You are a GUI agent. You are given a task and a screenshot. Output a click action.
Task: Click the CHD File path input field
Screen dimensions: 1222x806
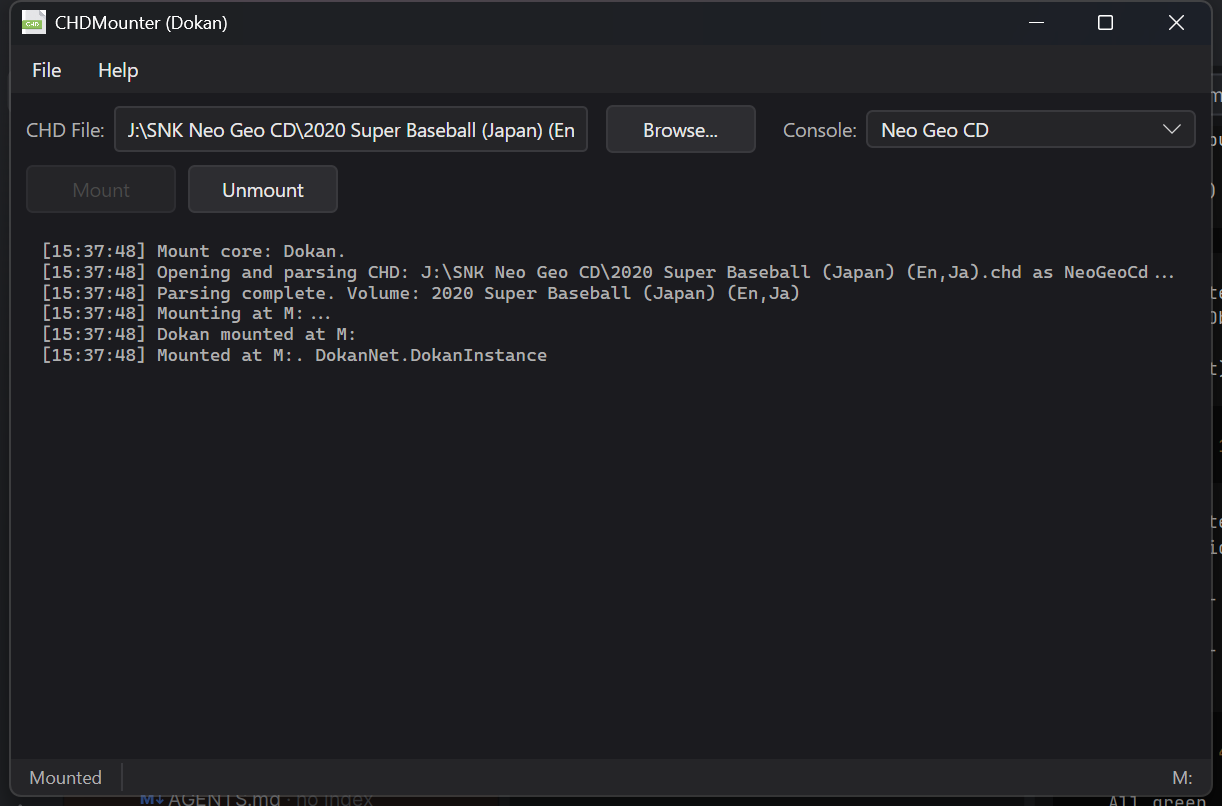tap(351, 130)
